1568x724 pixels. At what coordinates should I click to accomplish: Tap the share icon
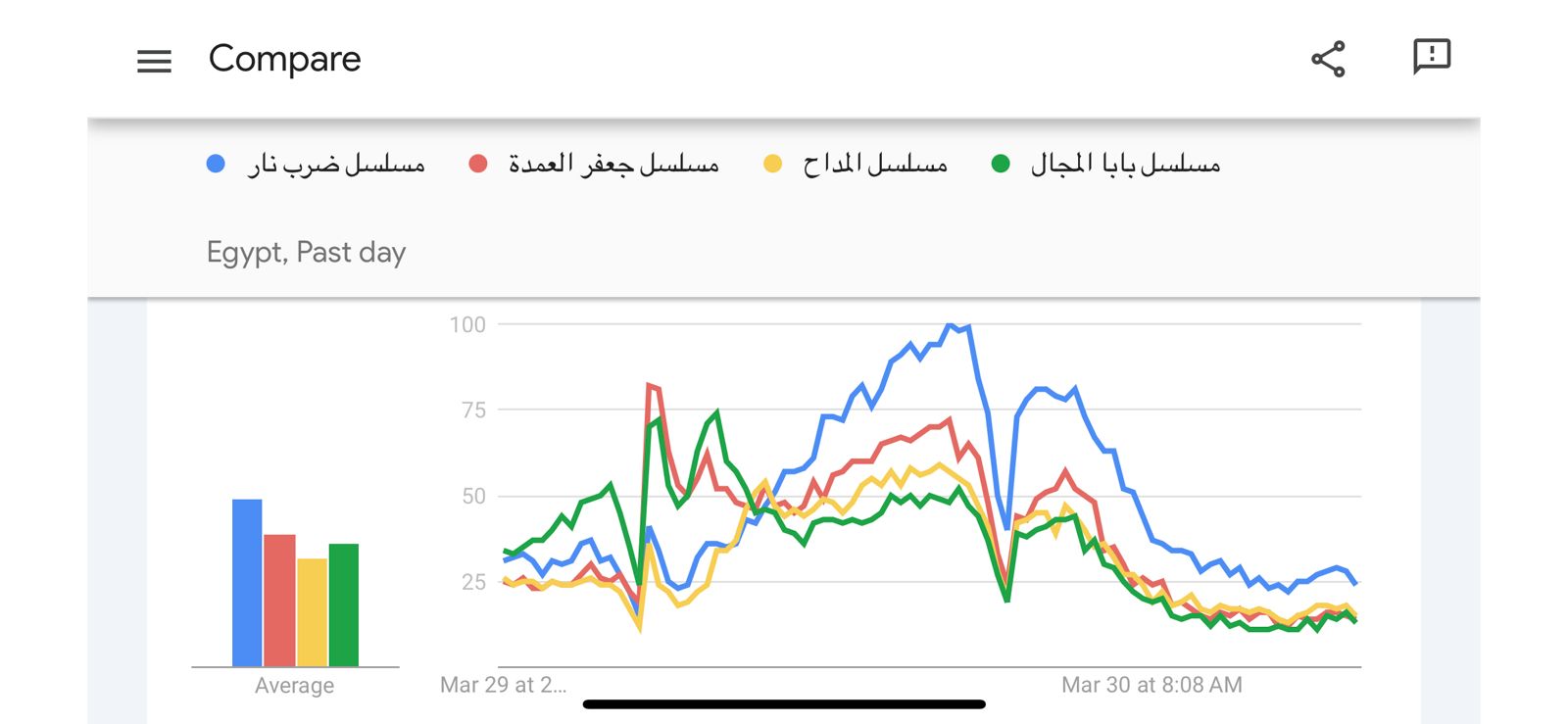click(1328, 59)
